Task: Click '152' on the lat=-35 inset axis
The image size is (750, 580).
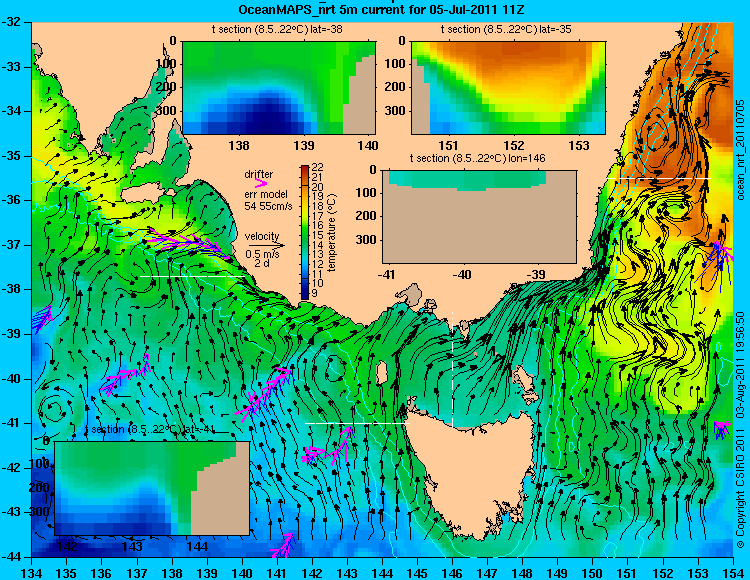Action: point(514,145)
